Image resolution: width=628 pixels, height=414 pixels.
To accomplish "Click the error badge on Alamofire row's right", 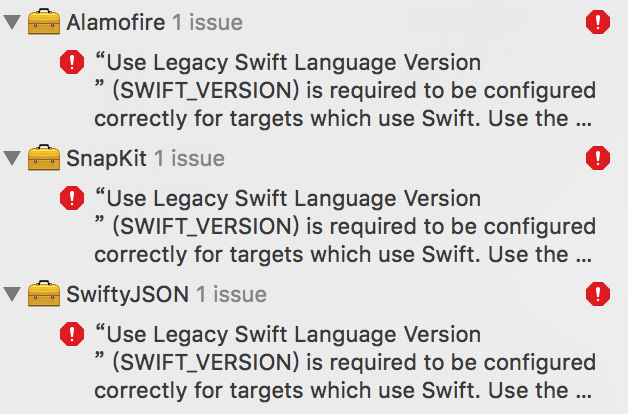I will pyautogui.click(x=598, y=22).
